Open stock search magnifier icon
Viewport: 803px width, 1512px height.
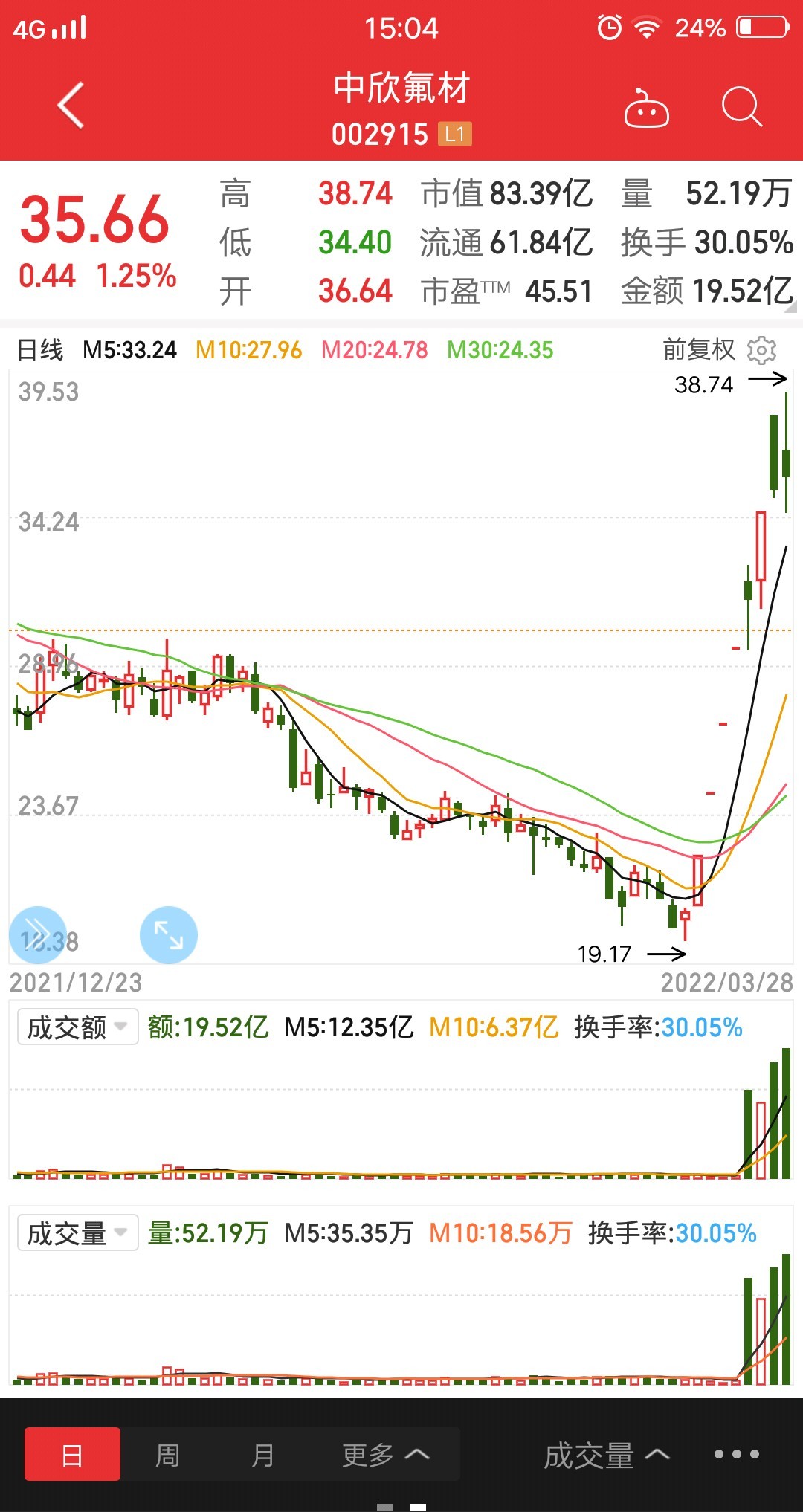click(x=742, y=107)
